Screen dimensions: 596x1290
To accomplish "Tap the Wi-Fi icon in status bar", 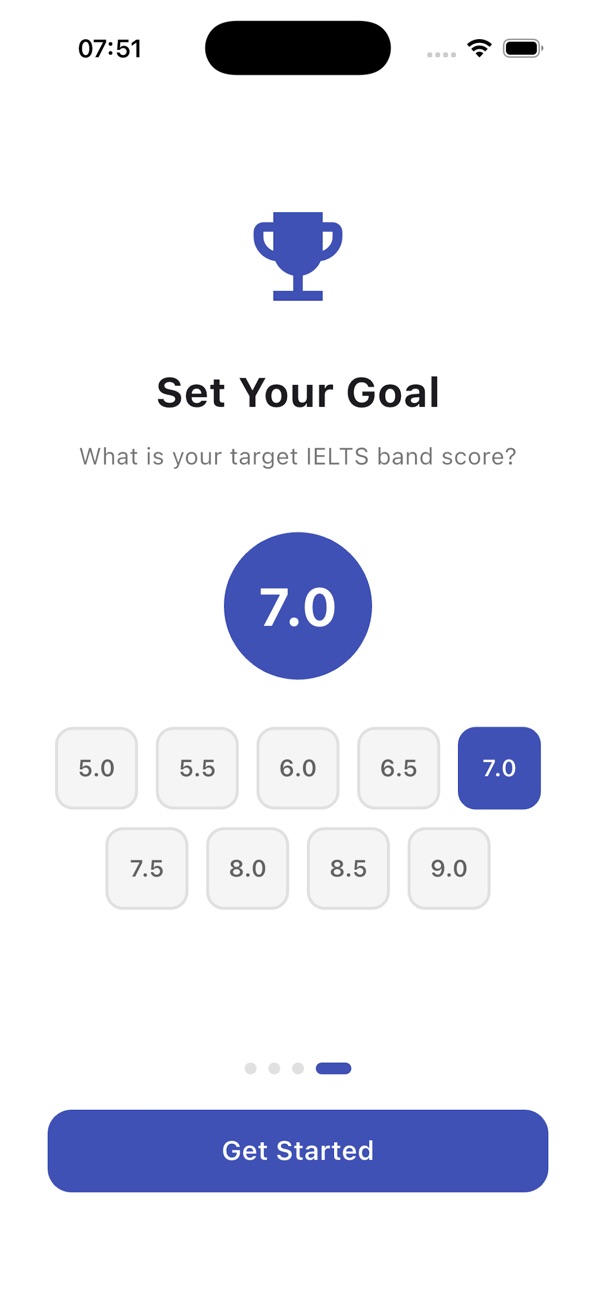I will coord(480,48).
